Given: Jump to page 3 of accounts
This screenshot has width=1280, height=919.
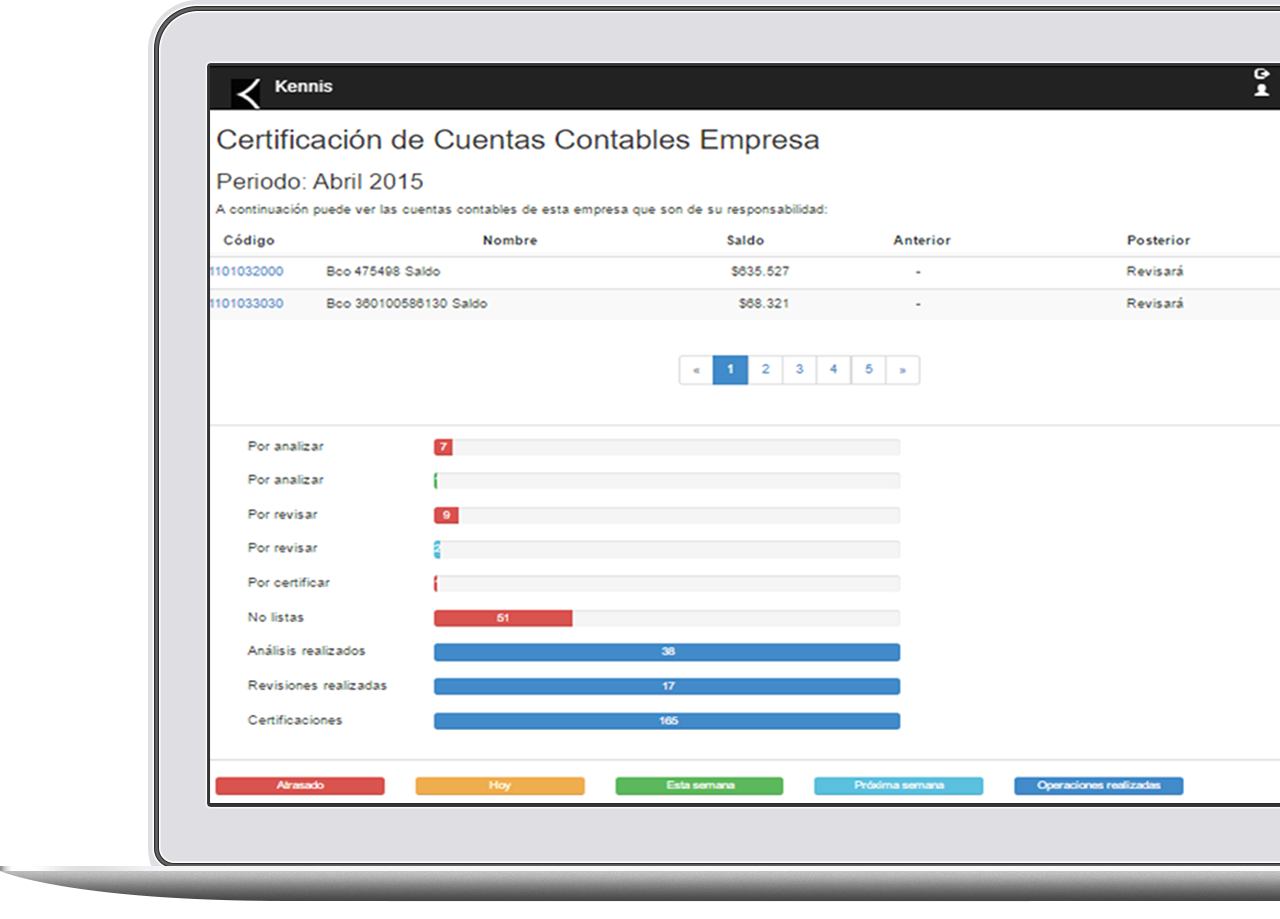Looking at the screenshot, I should tap(799, 370).
